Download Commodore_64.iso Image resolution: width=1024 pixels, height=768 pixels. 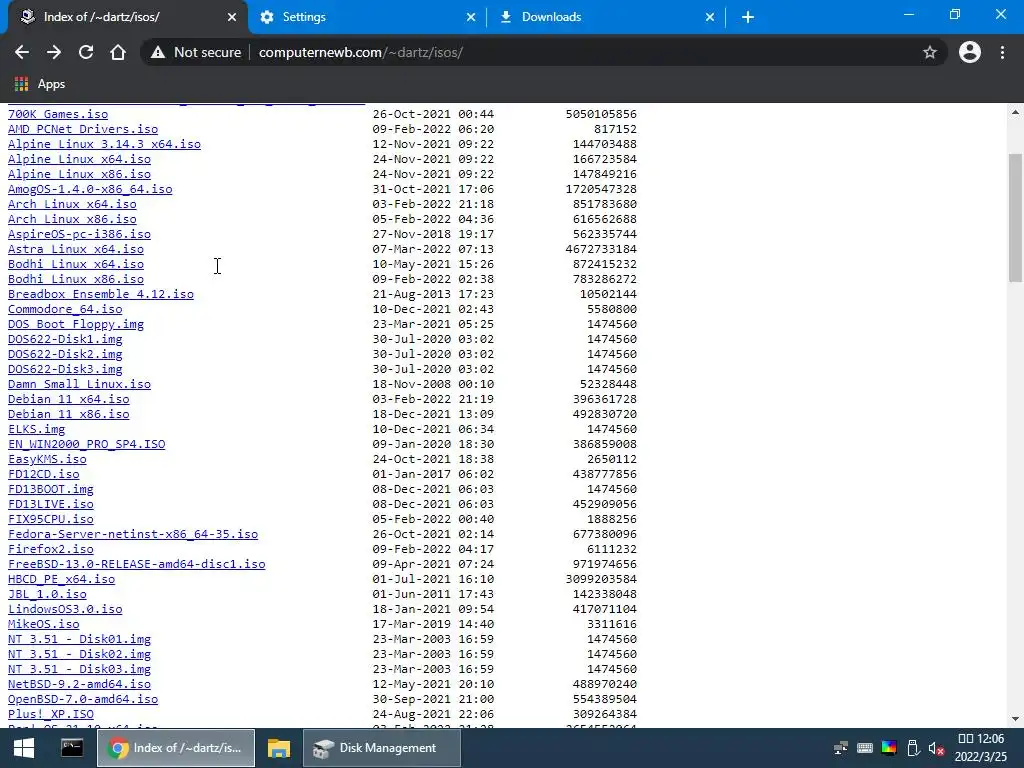[x=65, y=310]
